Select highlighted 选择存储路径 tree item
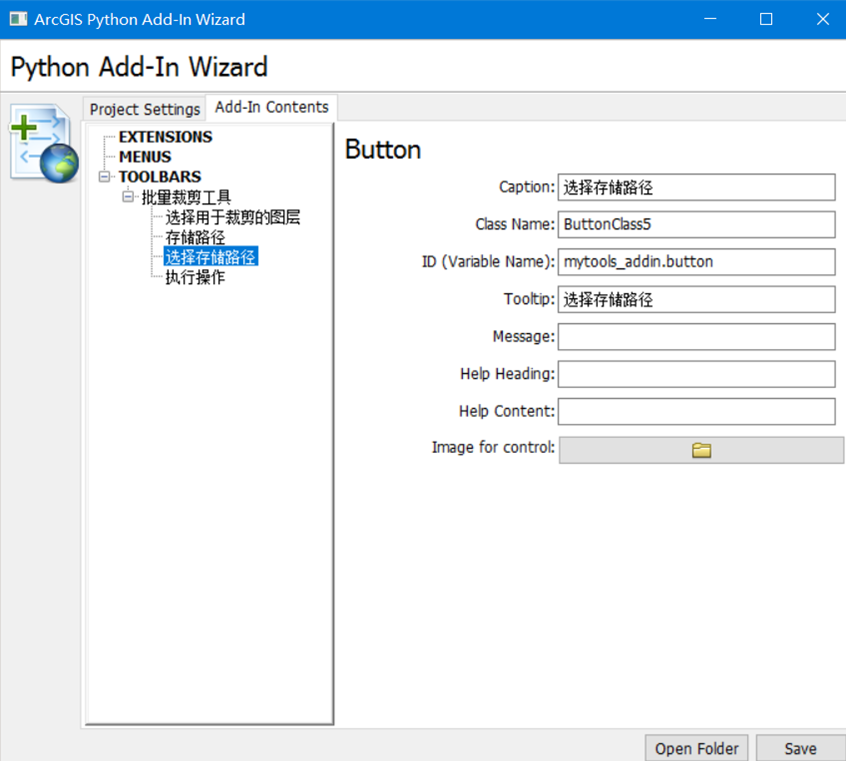Screen dimensions: 846x761 pos(210,257)
